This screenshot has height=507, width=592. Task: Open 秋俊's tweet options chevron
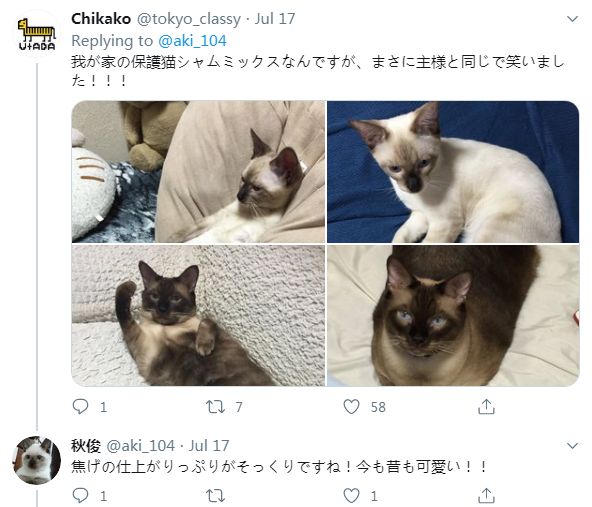572,446
